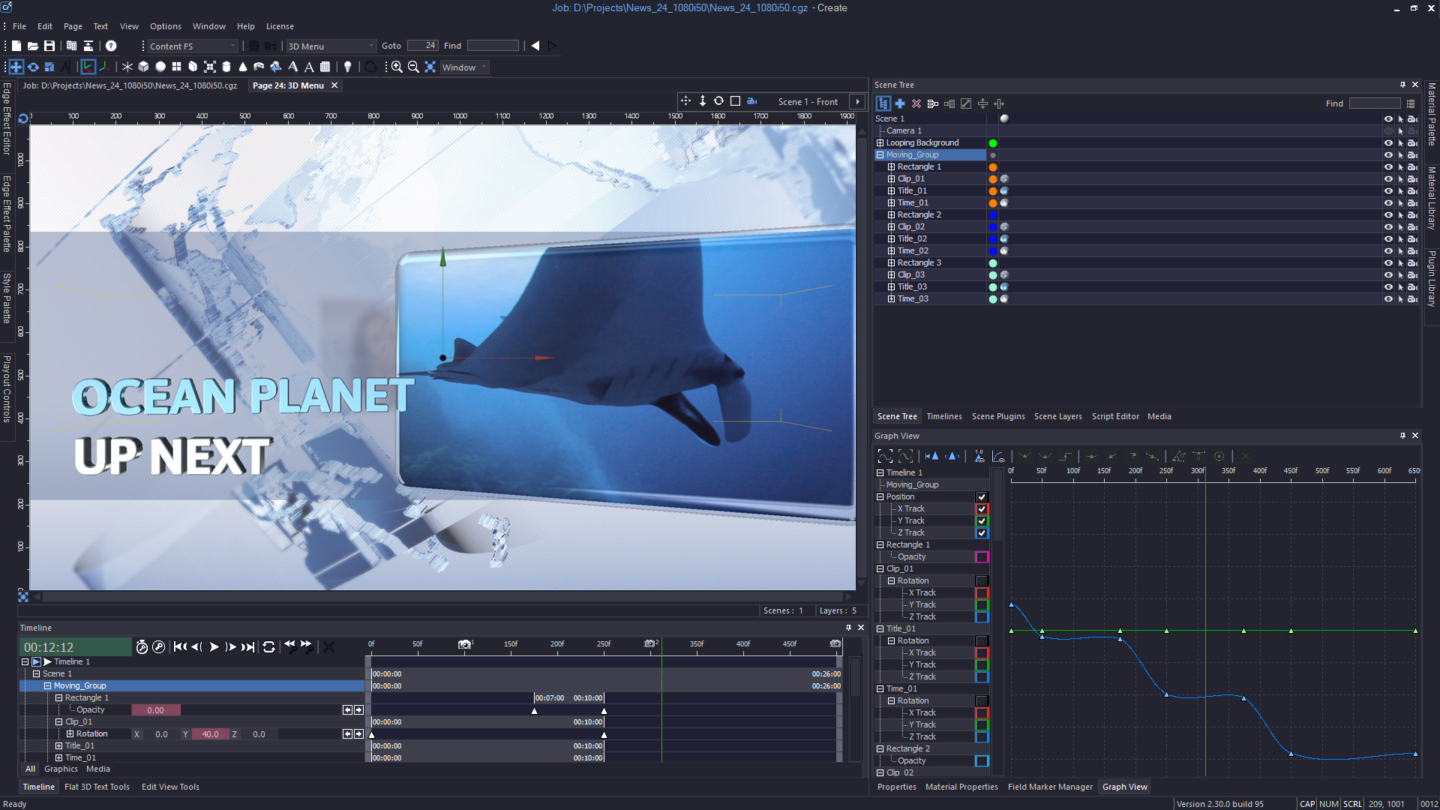Toggle the X Track checkbox under Position
The image size is (1440, 810).
tap(982, 508)
